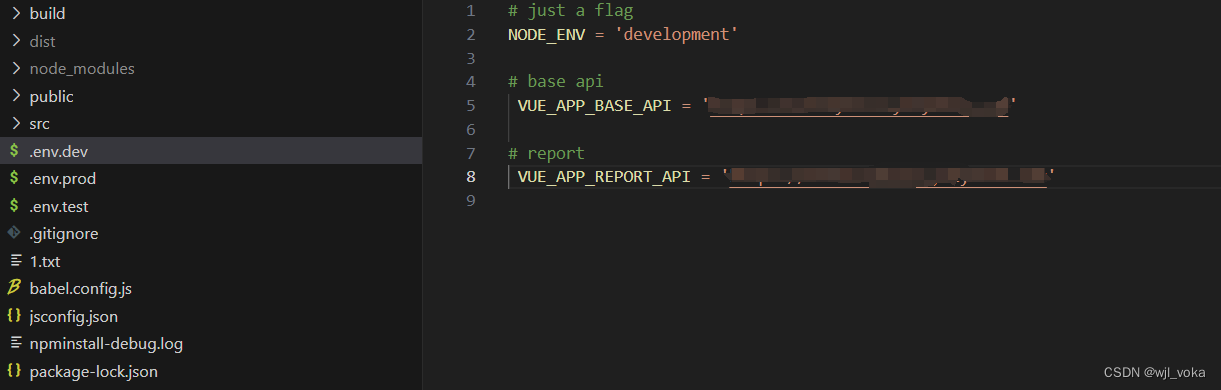The image size is (1221, 390).
Task: Click line number 1 in the gutter
Action: (x=471, y=11)
